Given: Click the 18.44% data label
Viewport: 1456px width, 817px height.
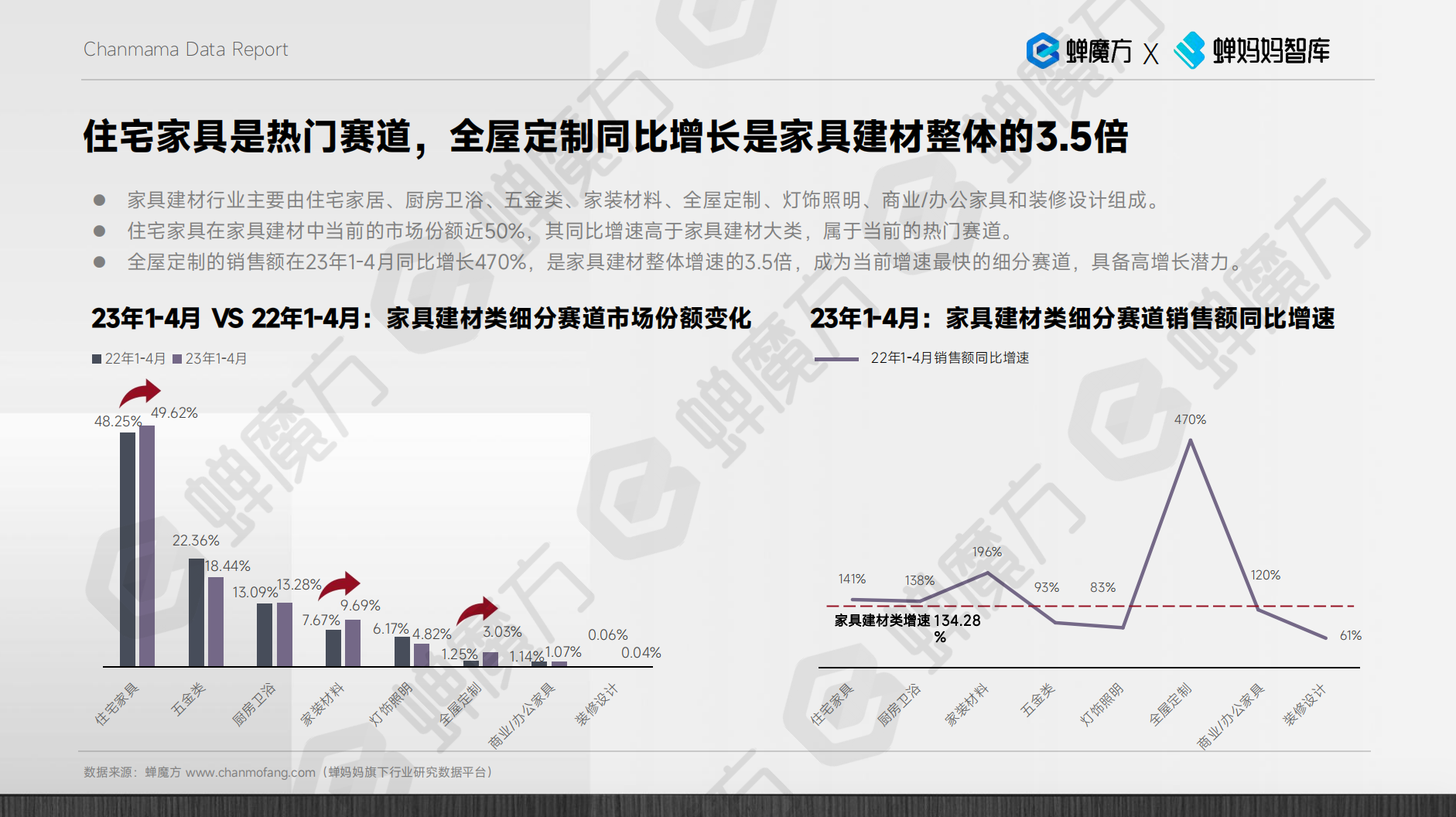Looking at the screenshot, I should 227,566.
